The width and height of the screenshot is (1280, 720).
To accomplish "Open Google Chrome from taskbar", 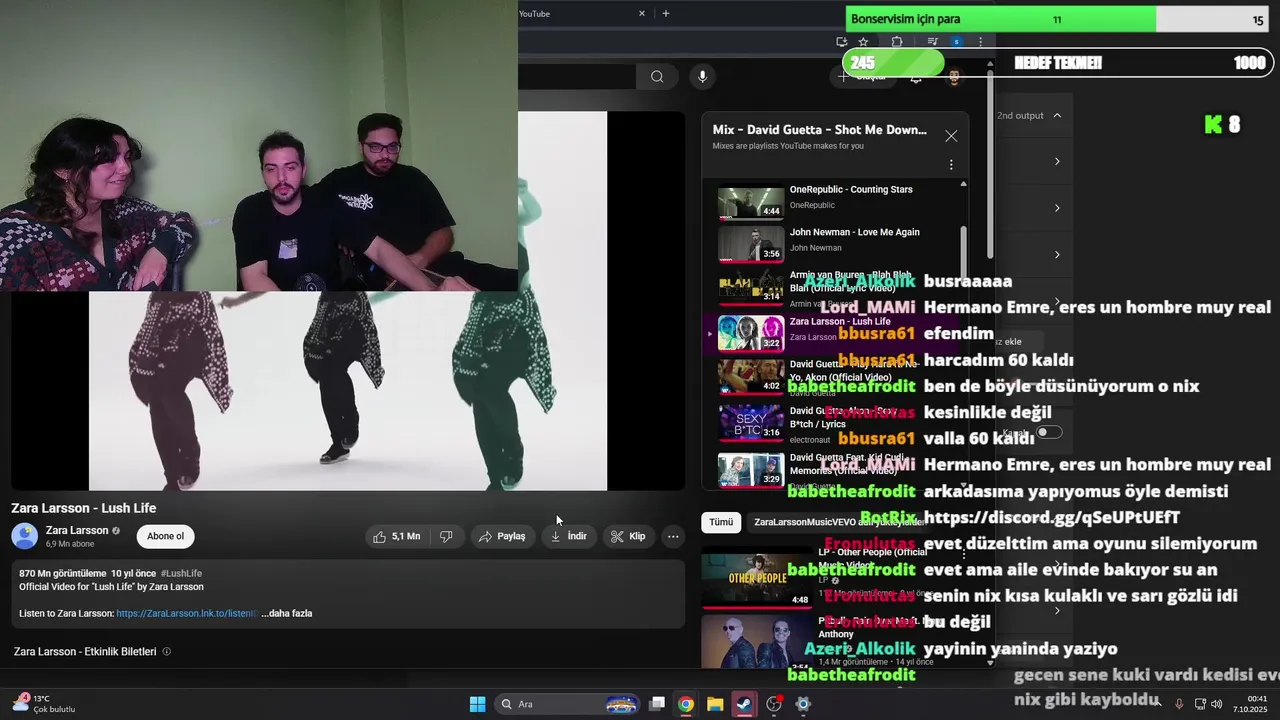I will click(686, 704).
